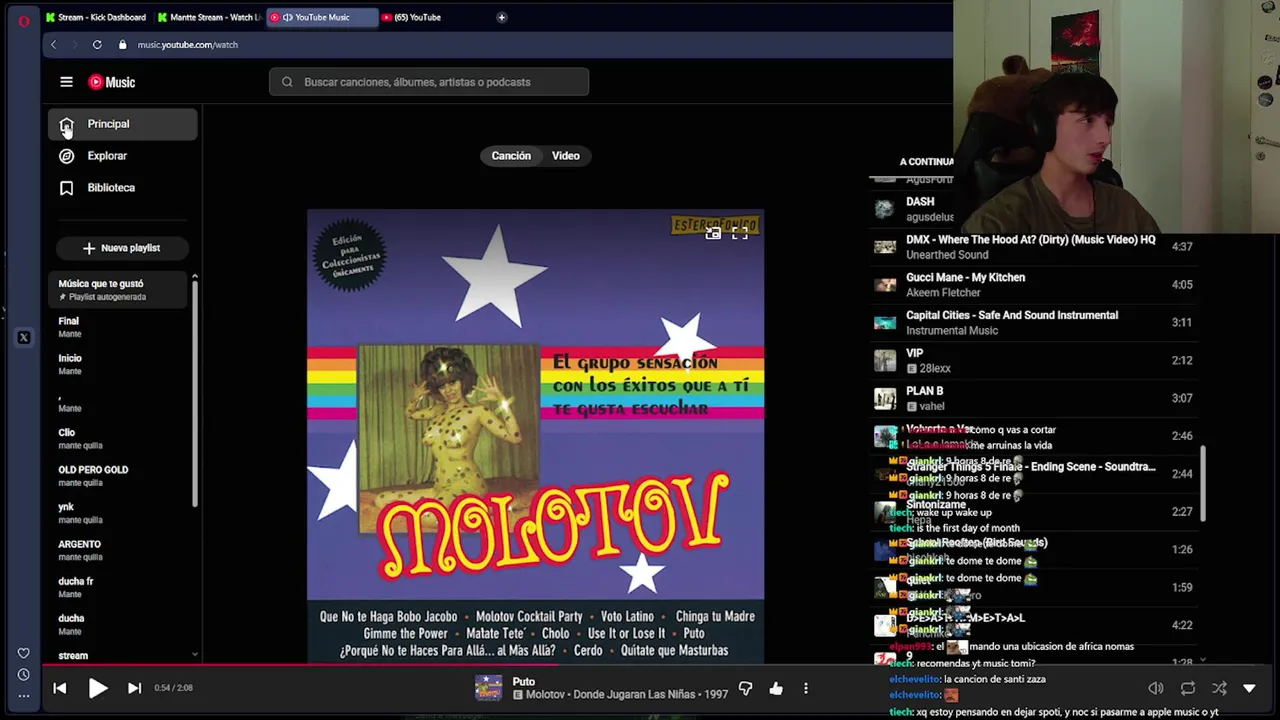Skip to previous track
1280x720 pixels.
[60, 688]
